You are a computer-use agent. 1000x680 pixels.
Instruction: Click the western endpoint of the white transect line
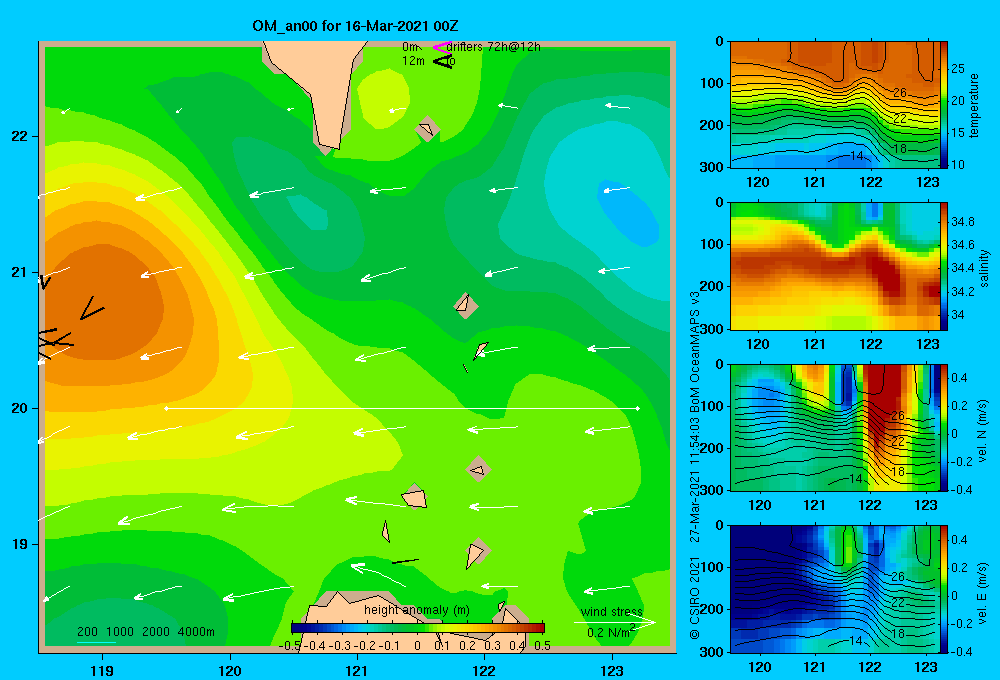(x=166, y=408)
